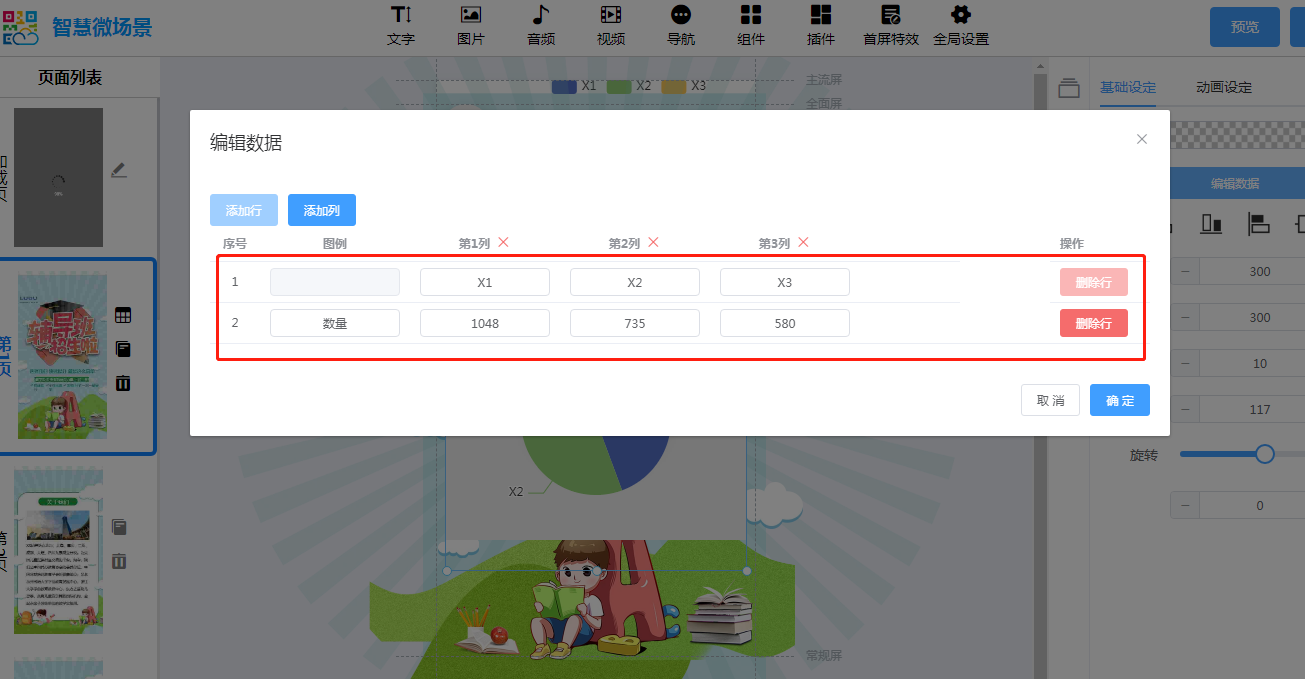Image resolution: width=1305 pixels, height=679 pixels.
Task: Open the 插件 plugins menu
Action: [820, 25]
